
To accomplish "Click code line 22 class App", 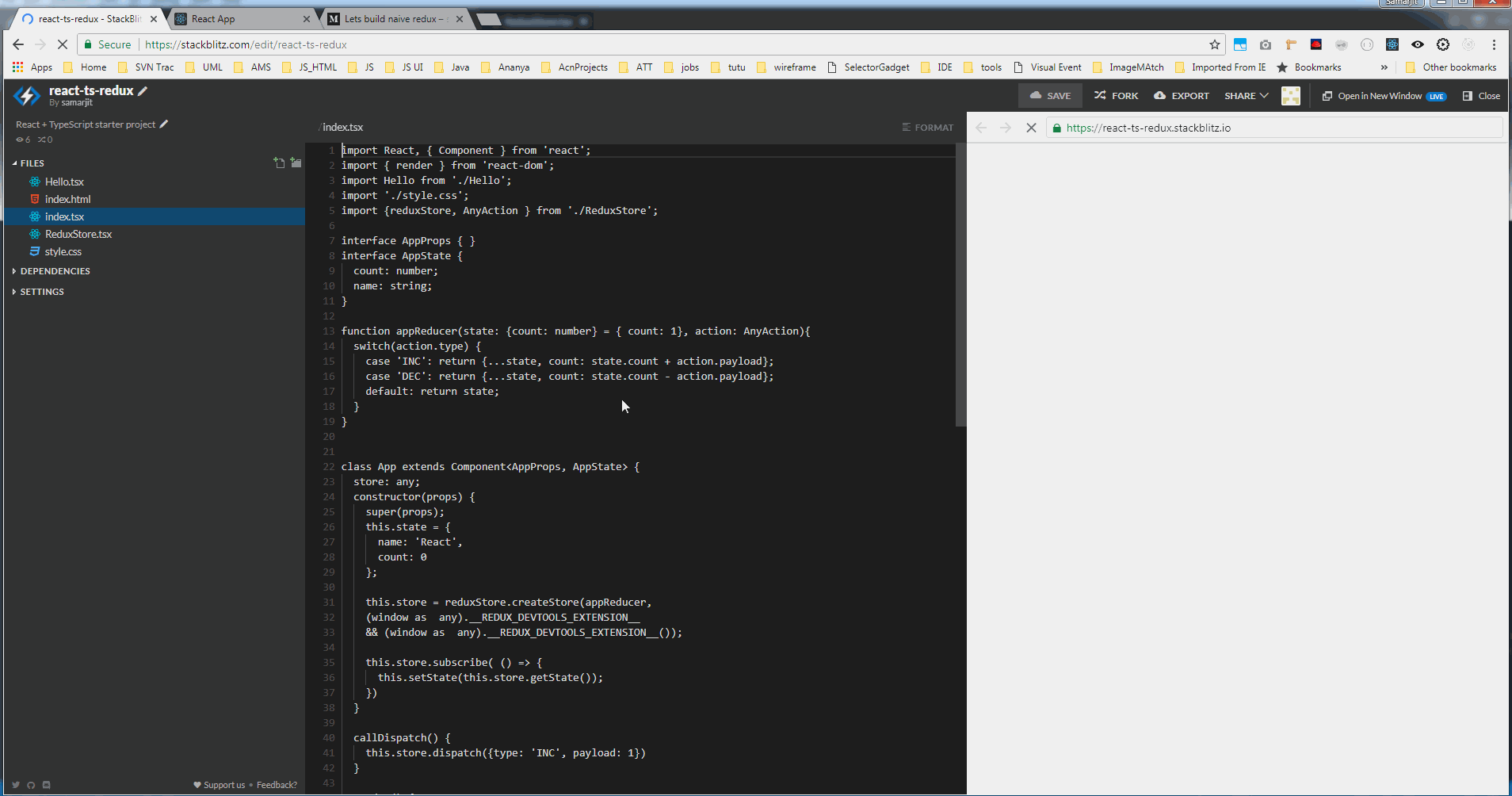I will click(490, 466).
